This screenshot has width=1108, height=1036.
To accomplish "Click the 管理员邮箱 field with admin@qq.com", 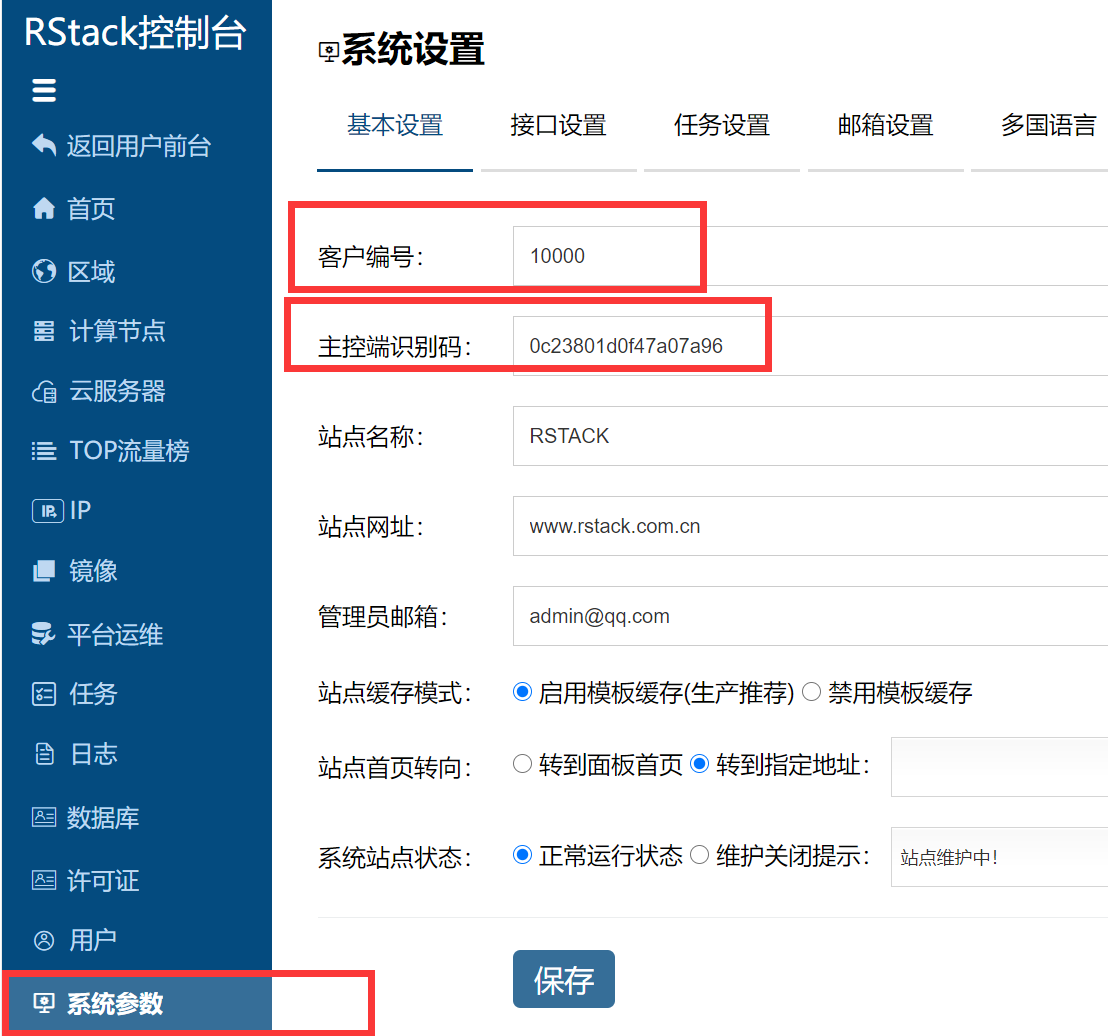I will click(x=811, y=616).
